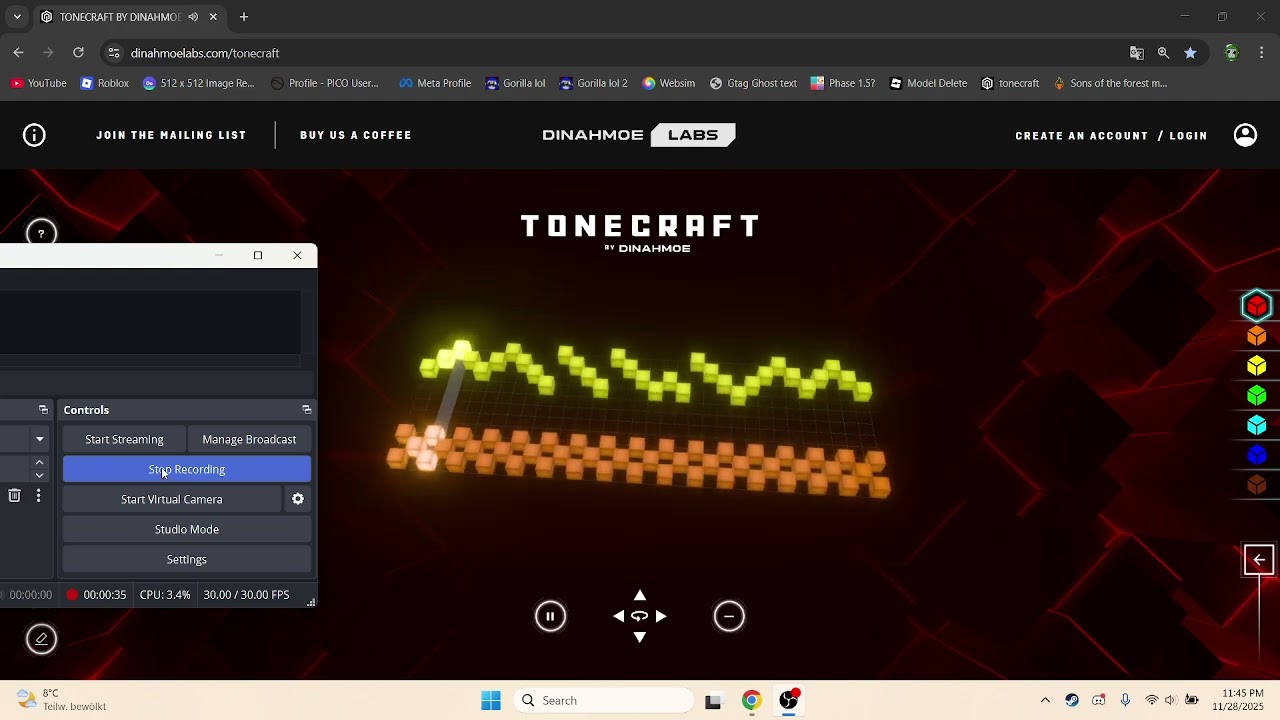Select the green cube block

1257,396
